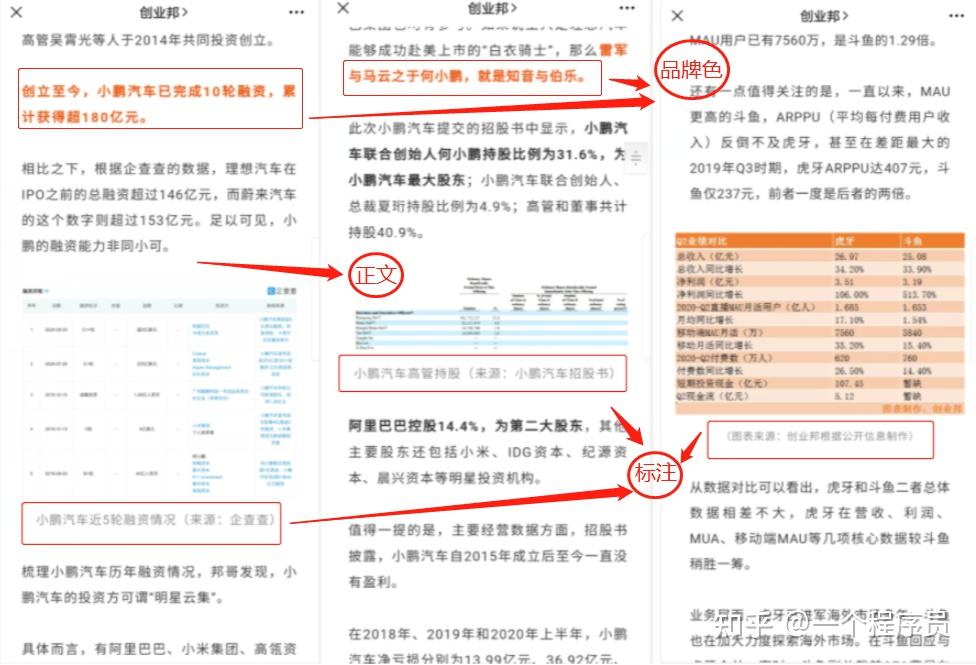Screen dimensions: 976x665
Task: Close the right article screen with X
Action: point(678,16)
